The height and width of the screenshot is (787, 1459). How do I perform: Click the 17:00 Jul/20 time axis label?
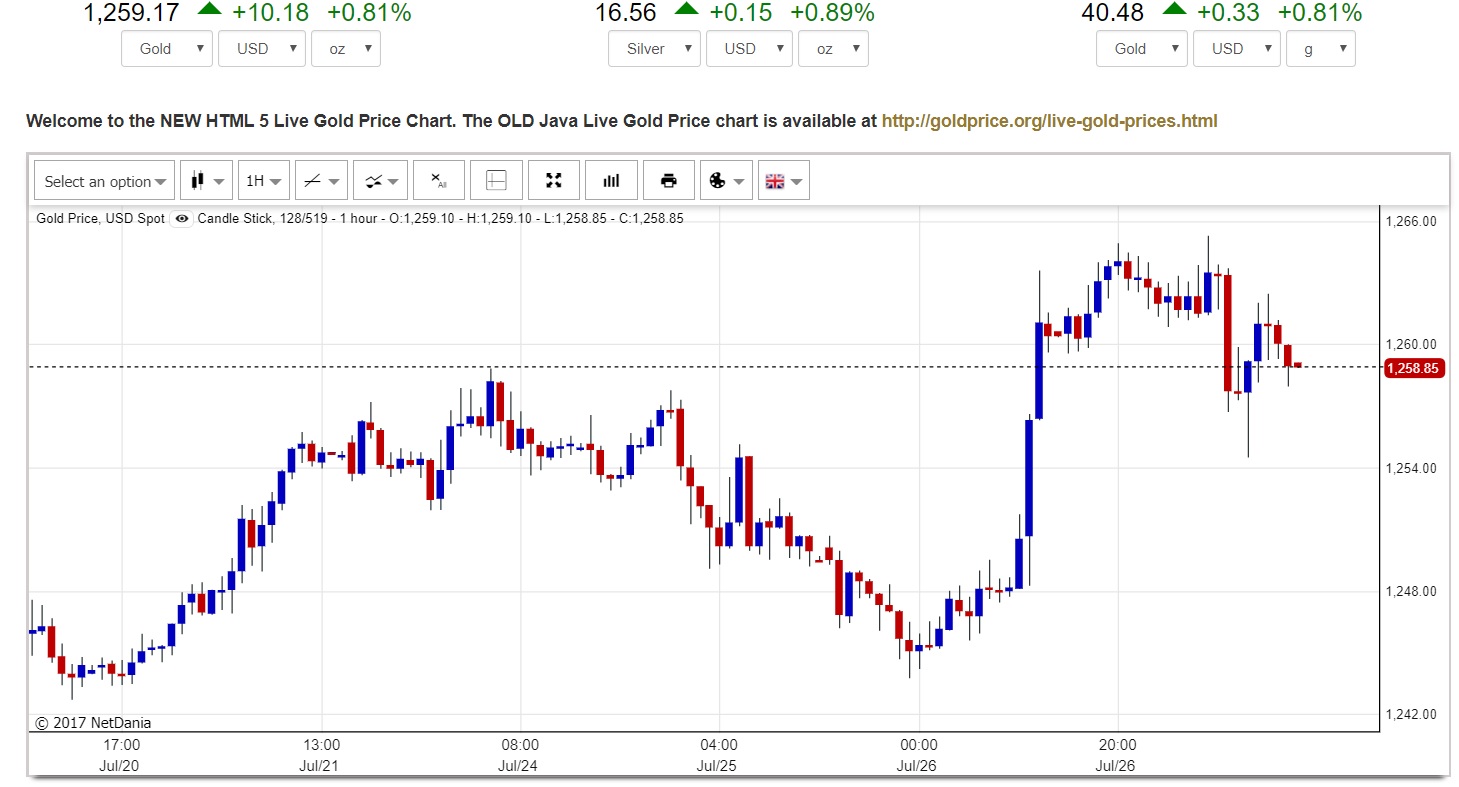pos(122,755)
